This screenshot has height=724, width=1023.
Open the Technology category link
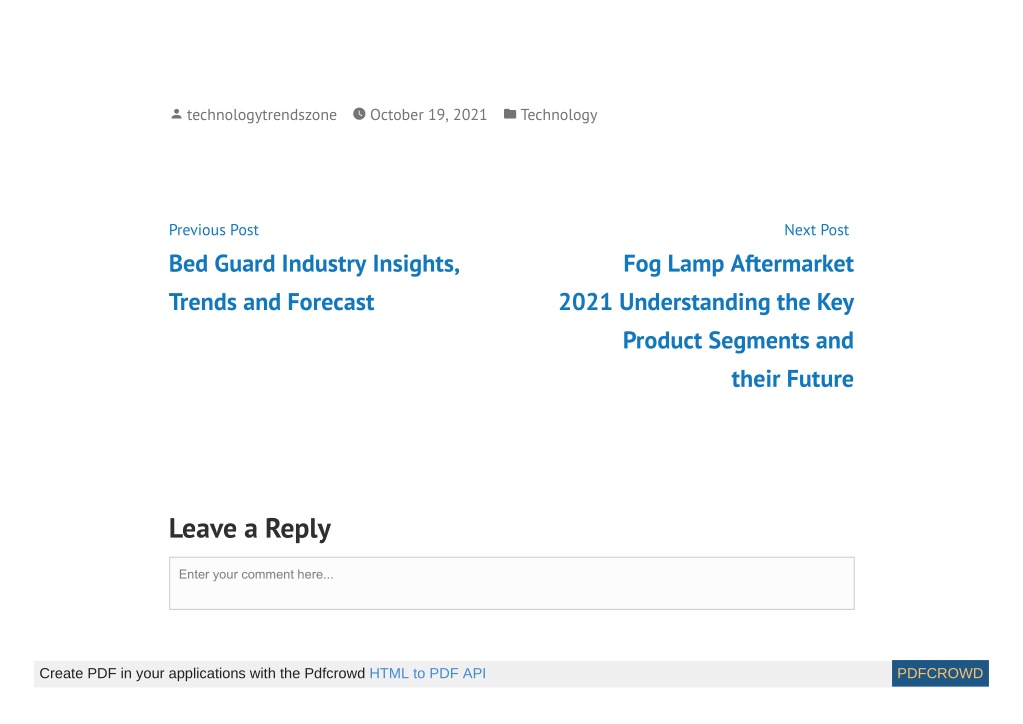click(558, 115)
